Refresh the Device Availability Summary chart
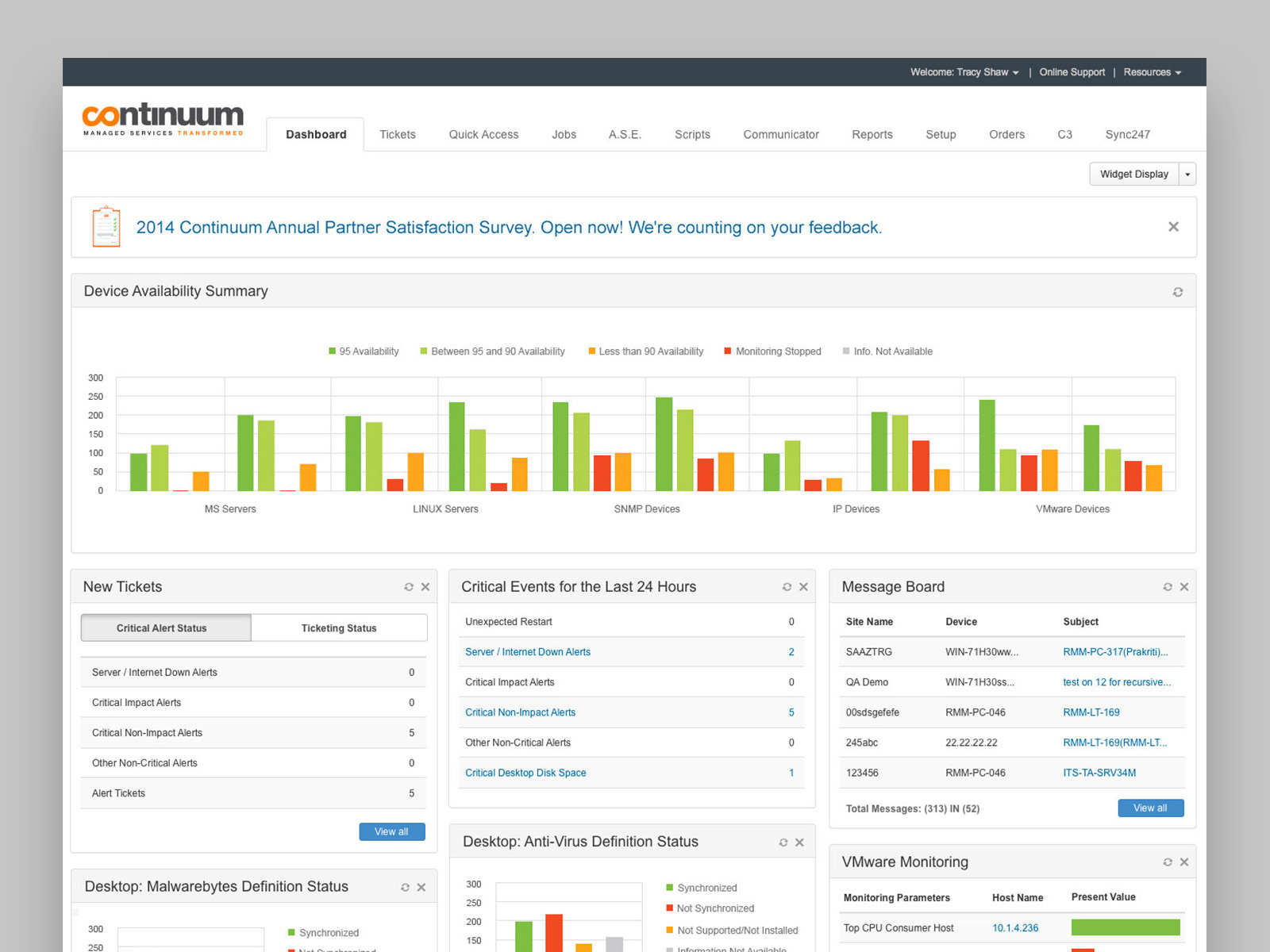1270x952 pixels. 1178,291
